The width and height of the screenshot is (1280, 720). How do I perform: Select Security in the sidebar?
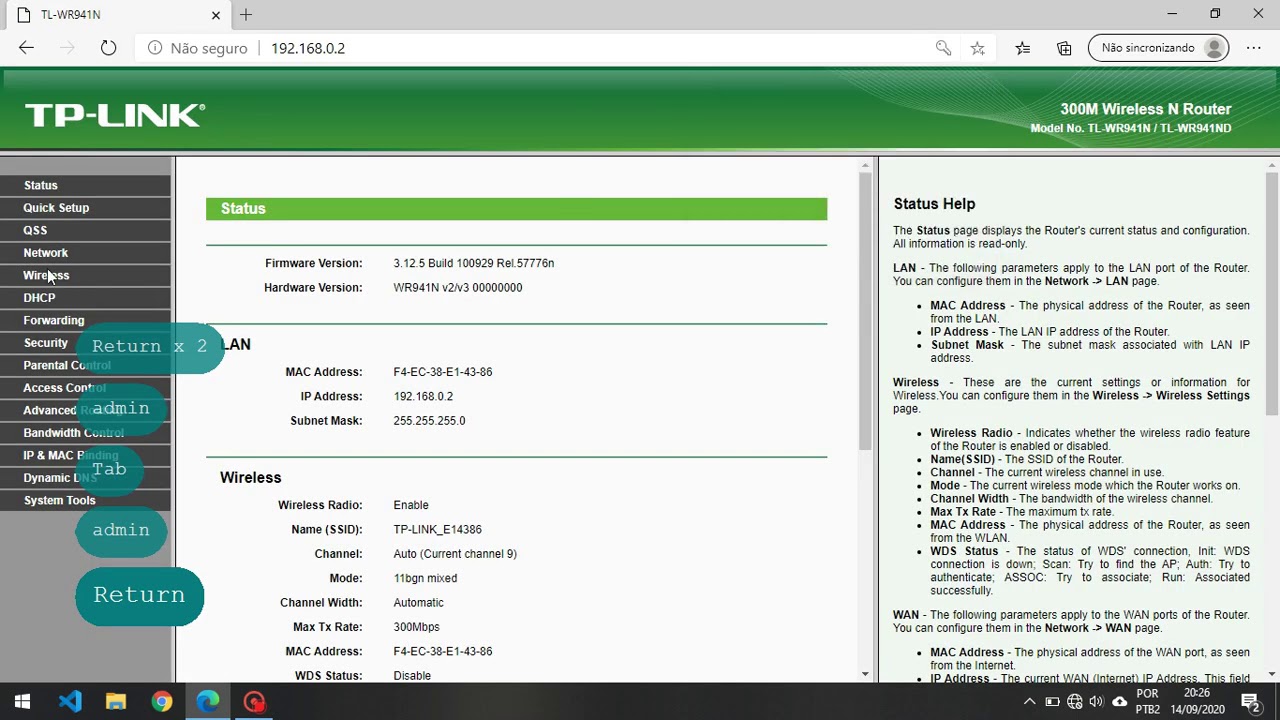pyautogui.click(x=46, y=343)
